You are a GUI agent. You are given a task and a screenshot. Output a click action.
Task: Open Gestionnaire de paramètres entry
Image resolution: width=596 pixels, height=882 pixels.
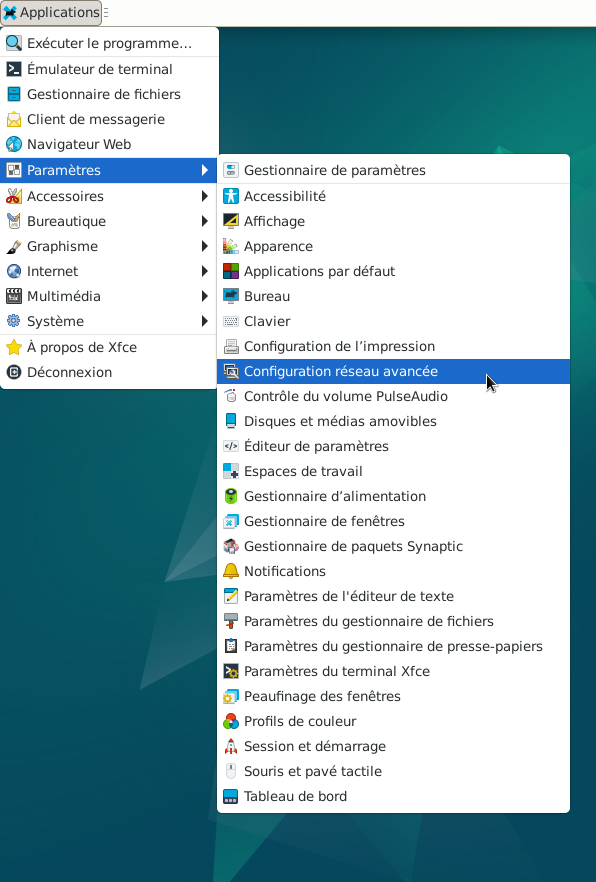point(393,170)
